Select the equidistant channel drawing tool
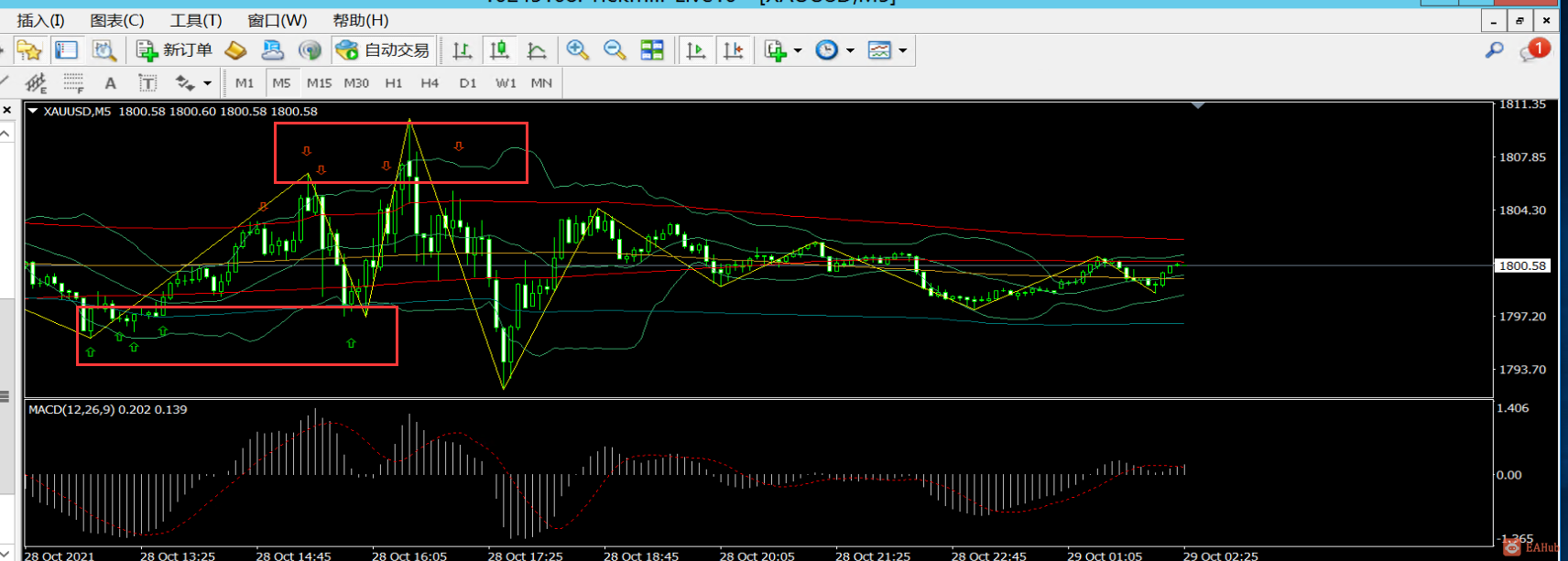 [x=37, y=83]
